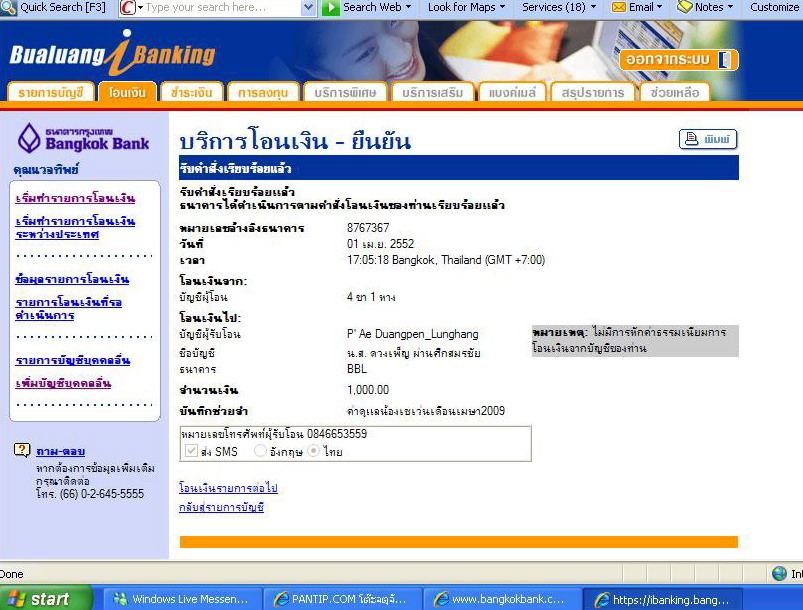This screenshot has height=610, width=803.
Task: Open the ชำระเงิน tab
Action: point(192,92)
